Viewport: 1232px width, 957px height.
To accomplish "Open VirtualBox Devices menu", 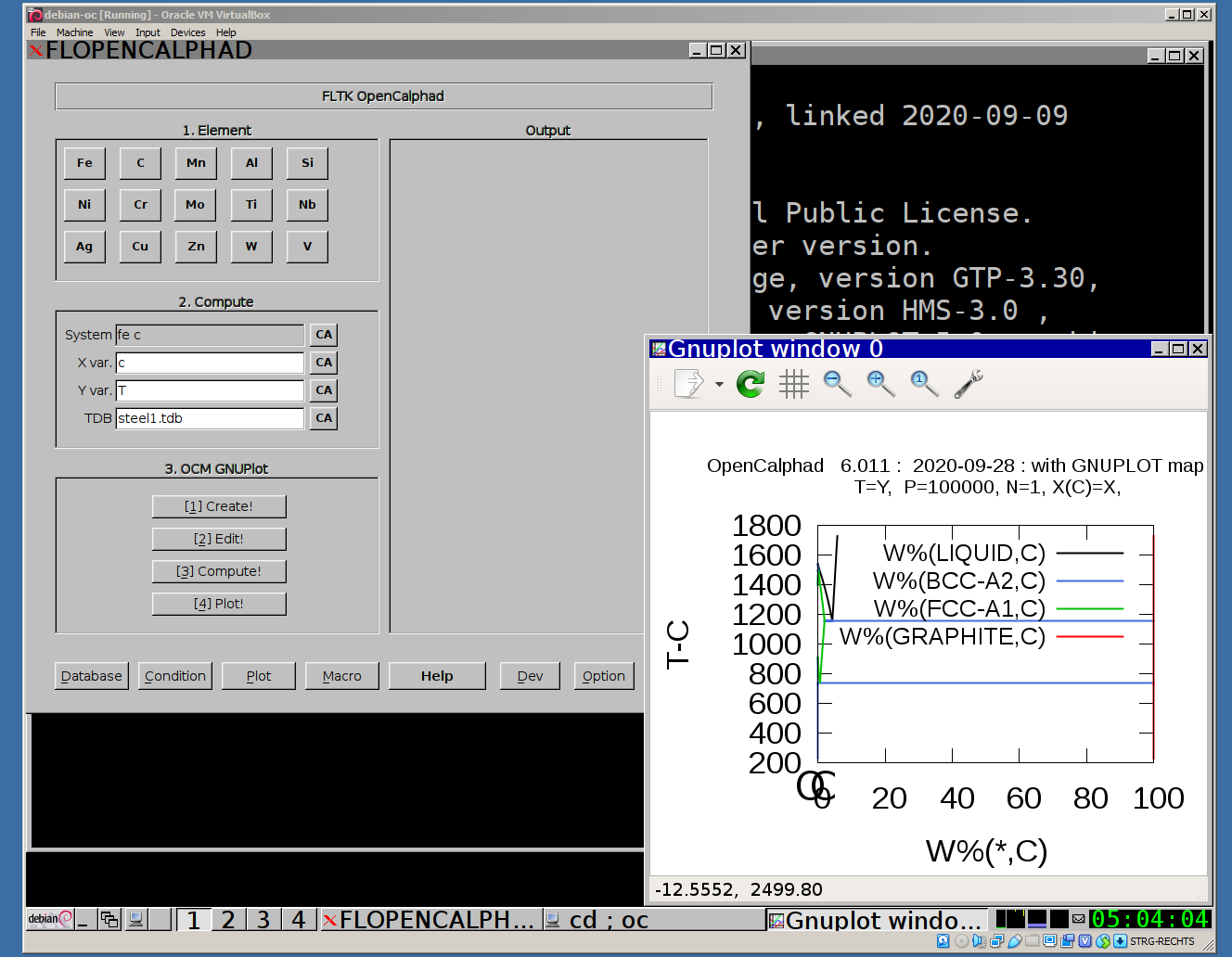I will tap(187, 32).
